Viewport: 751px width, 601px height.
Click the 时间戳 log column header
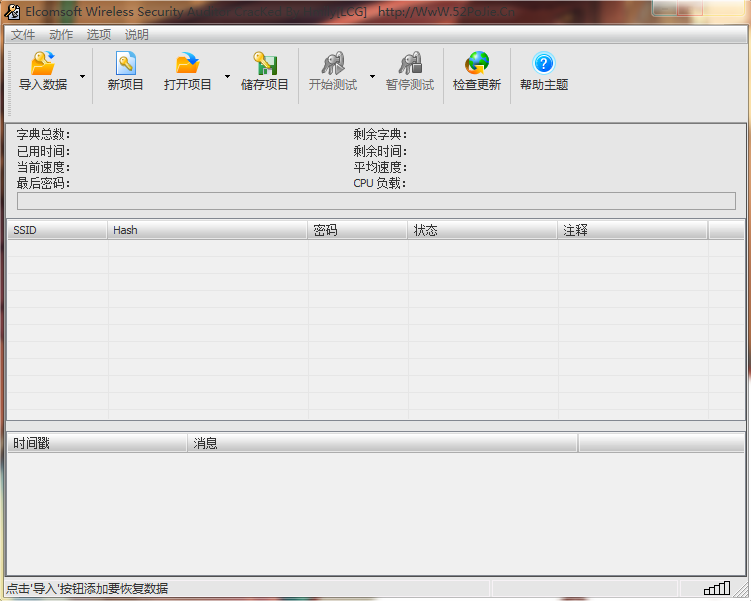[x=97, y=443]
